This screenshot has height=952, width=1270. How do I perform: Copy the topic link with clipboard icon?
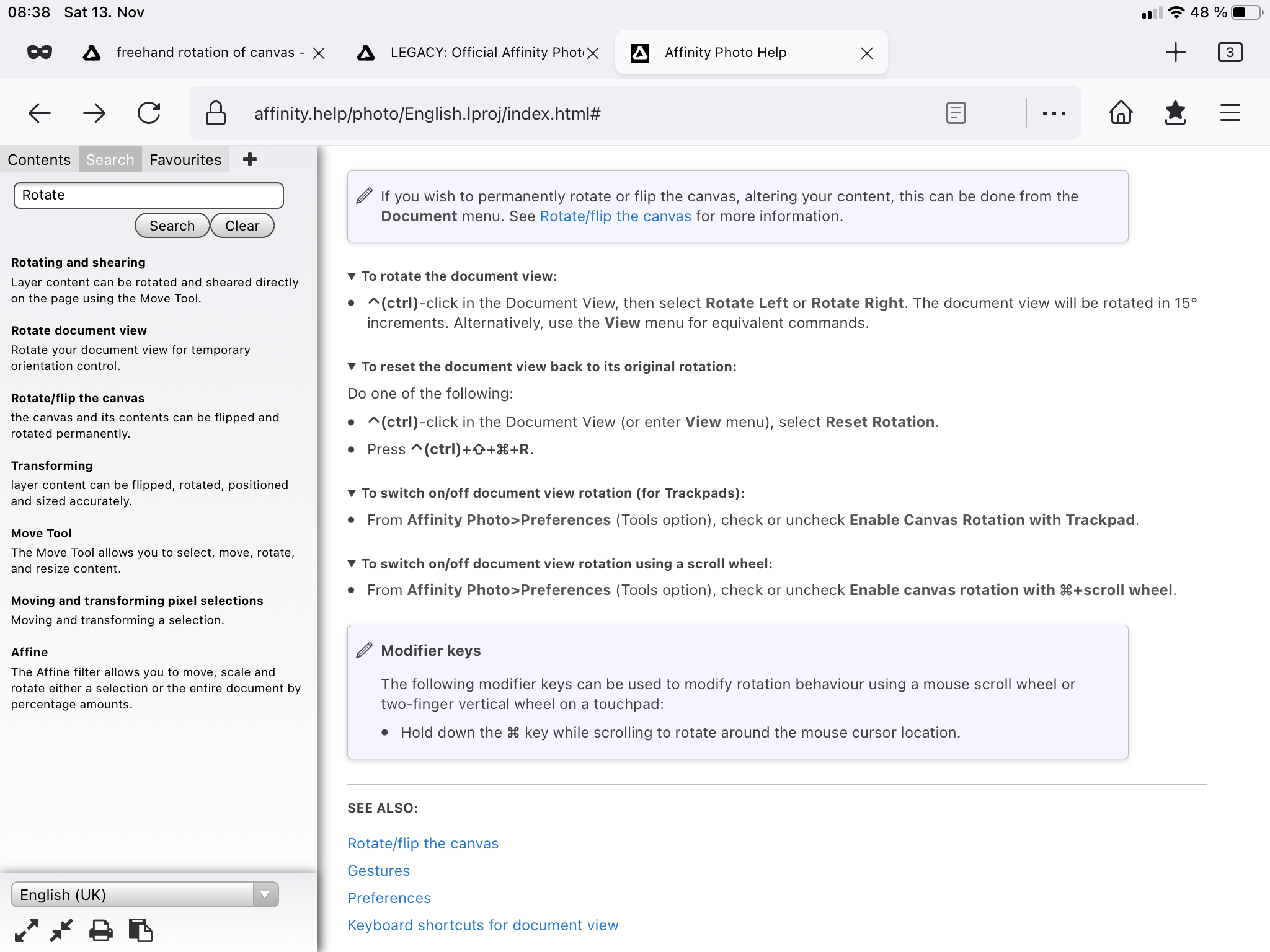(140, 930)
